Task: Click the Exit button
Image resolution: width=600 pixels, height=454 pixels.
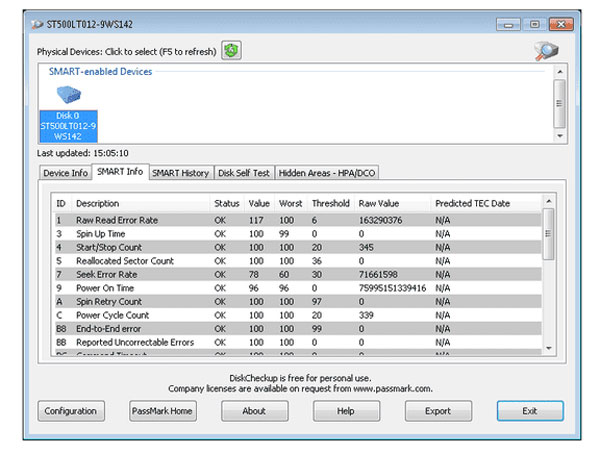Action: click(530, 411)
